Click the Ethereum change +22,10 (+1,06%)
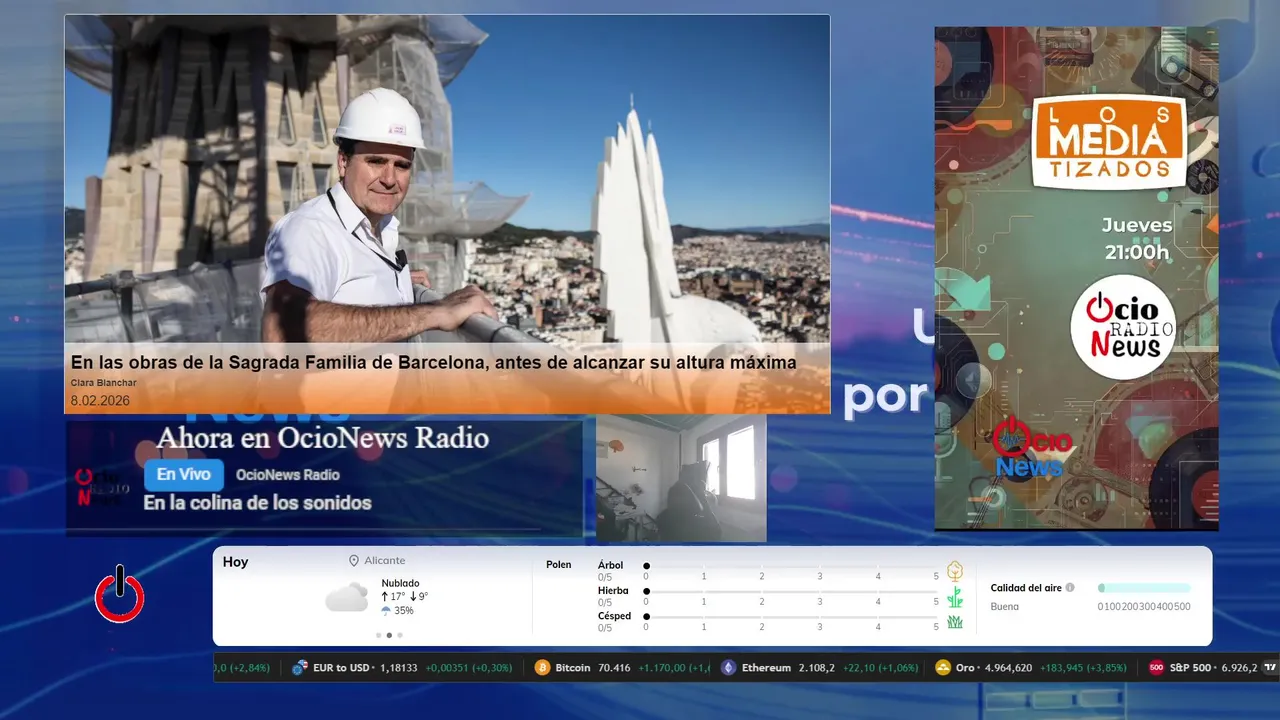The height and width of the screenshot is (720, 1280). pyautogui.click(x=880, y=668)
